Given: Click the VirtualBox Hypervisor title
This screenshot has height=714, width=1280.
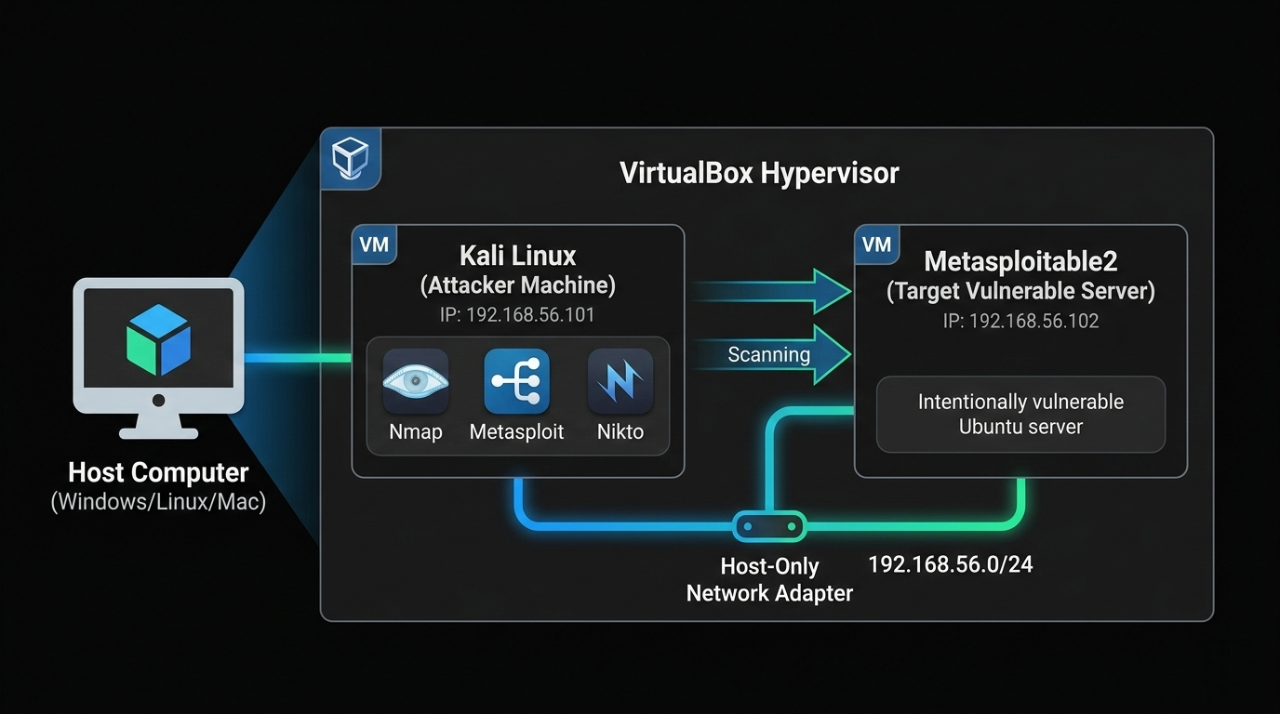Looking at the screenshot, I should pyautogui.click(x=759, y=172).
